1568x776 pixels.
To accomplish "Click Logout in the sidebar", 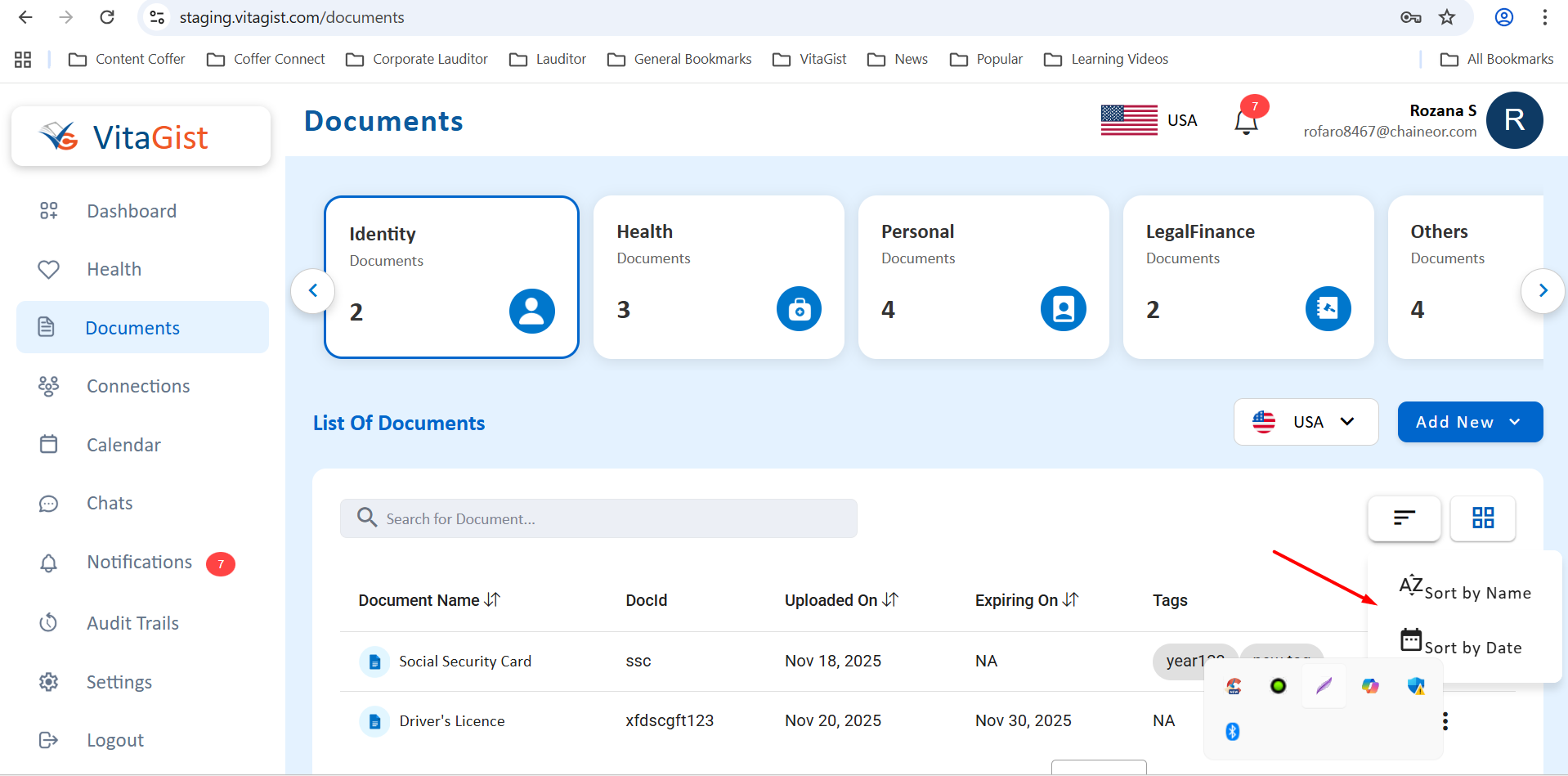I will point(114,740).
